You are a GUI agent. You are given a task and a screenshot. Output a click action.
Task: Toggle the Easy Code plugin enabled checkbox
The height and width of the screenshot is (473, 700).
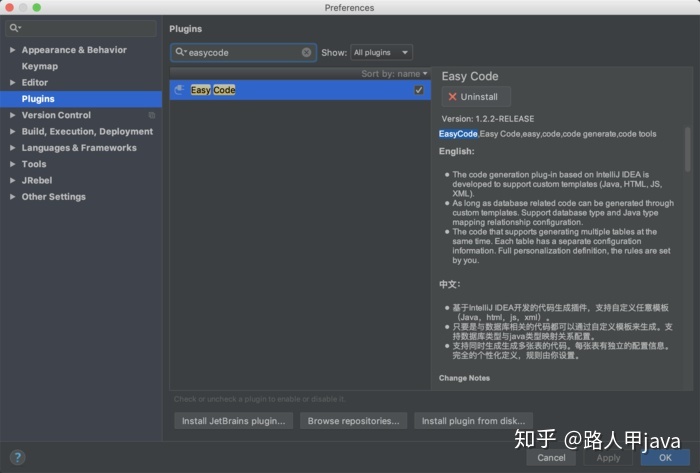point(419,90)
